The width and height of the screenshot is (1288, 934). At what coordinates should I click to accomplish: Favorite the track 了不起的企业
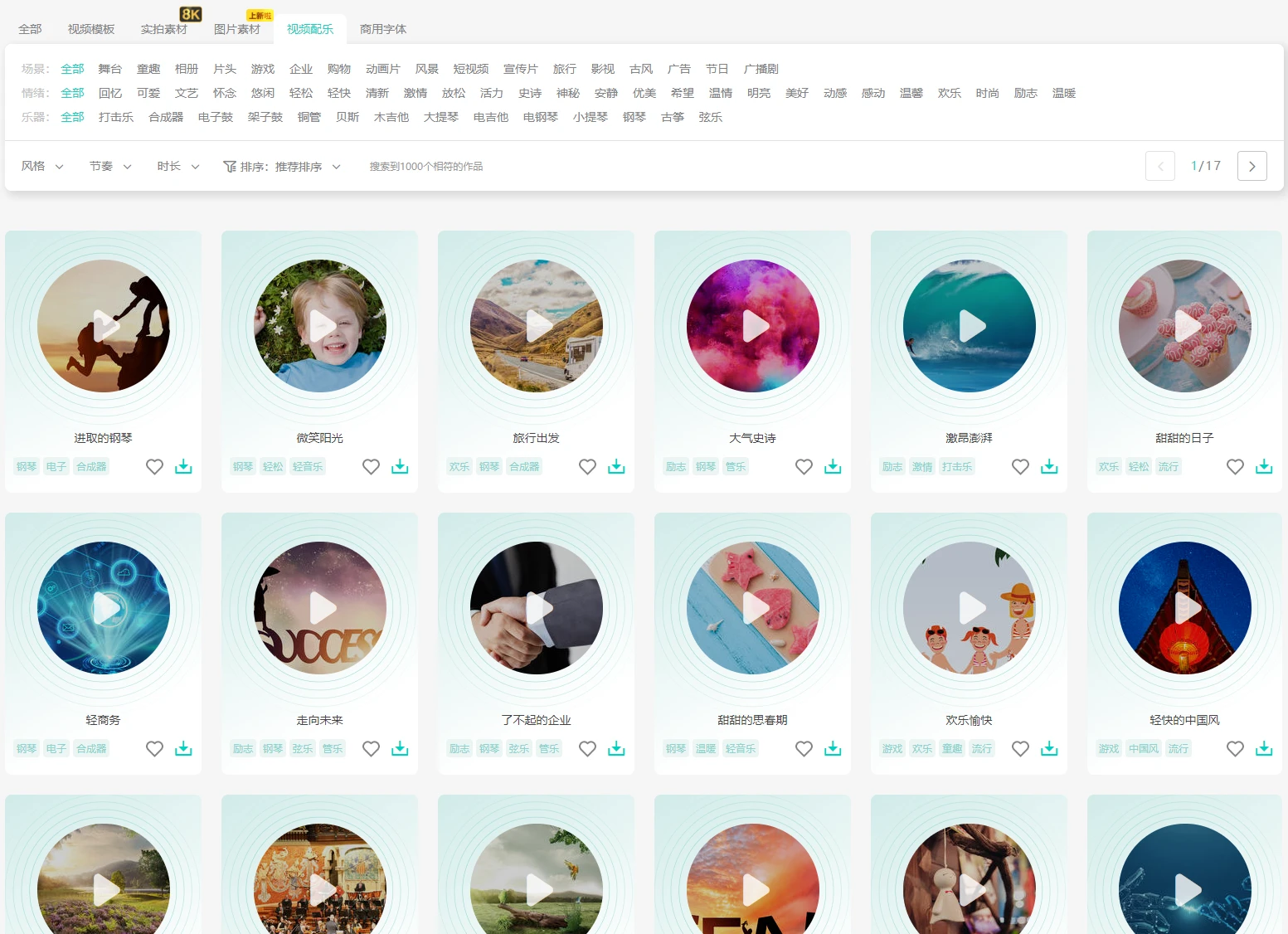(587, 749)
